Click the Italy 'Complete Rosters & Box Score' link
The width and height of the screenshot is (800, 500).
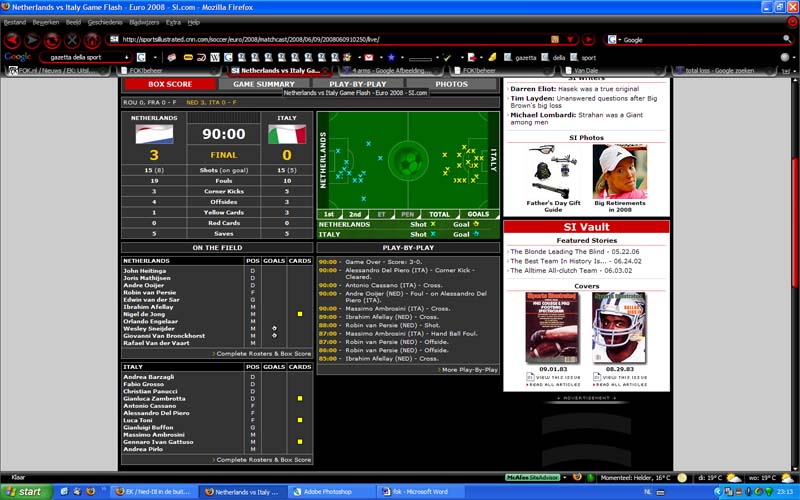[x=262, y=460]
